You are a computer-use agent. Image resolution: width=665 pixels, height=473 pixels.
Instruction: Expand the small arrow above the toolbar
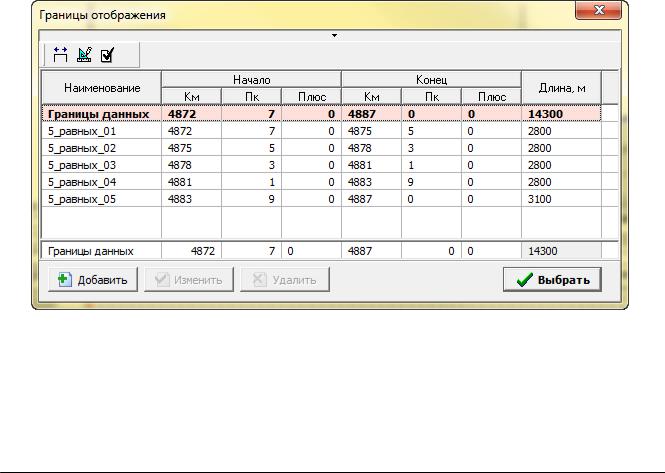(334, 36)
